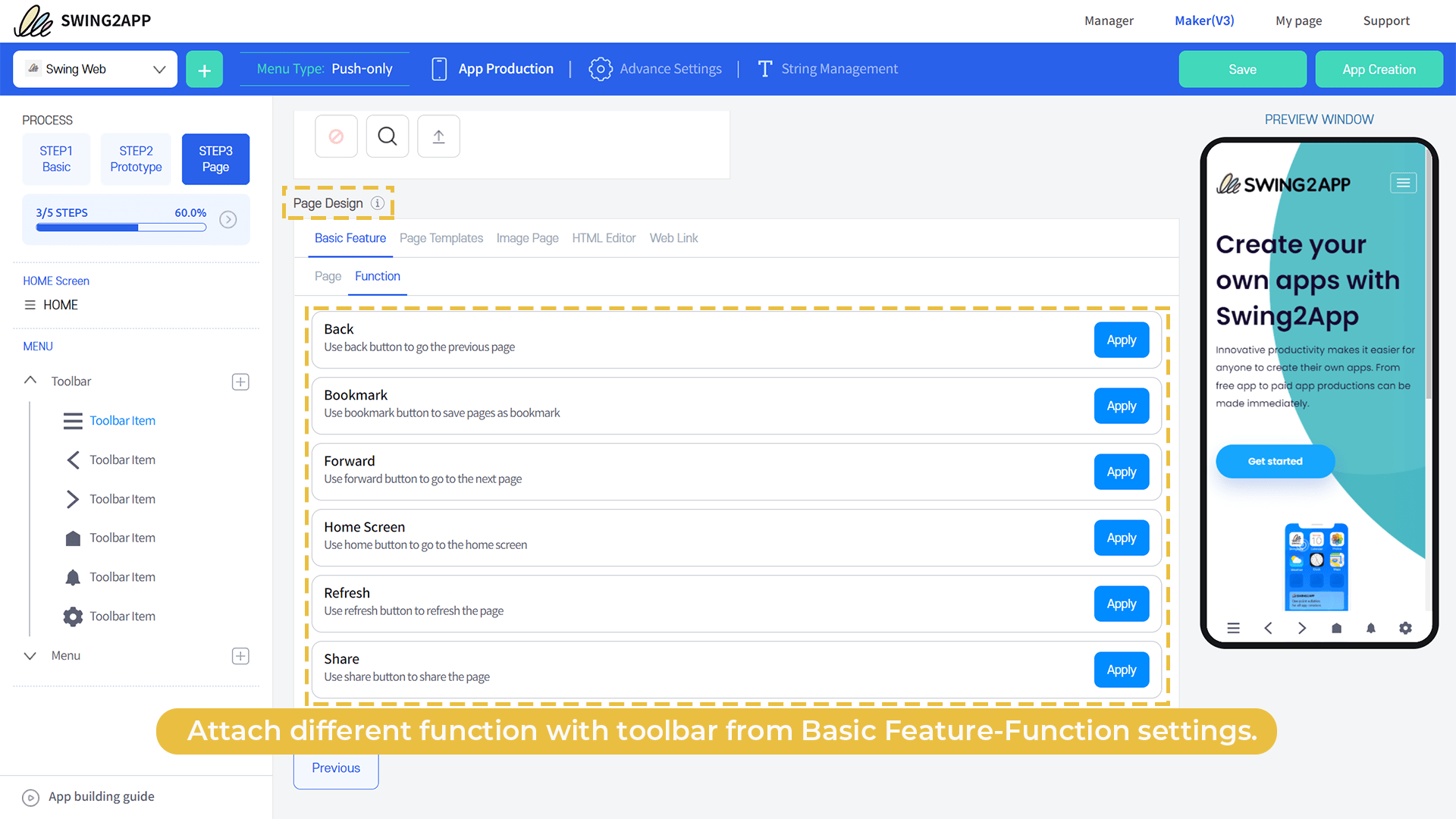Click the steps progress bar

[x=121, y=227]
